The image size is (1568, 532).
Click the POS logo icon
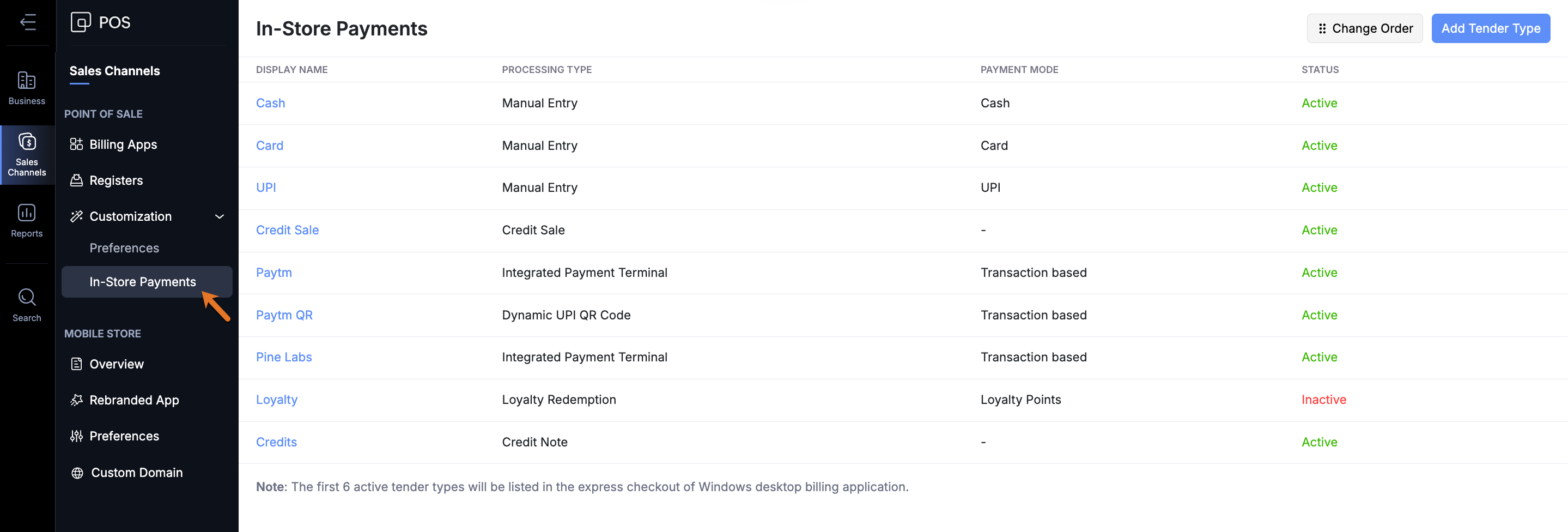pos(80,22)
